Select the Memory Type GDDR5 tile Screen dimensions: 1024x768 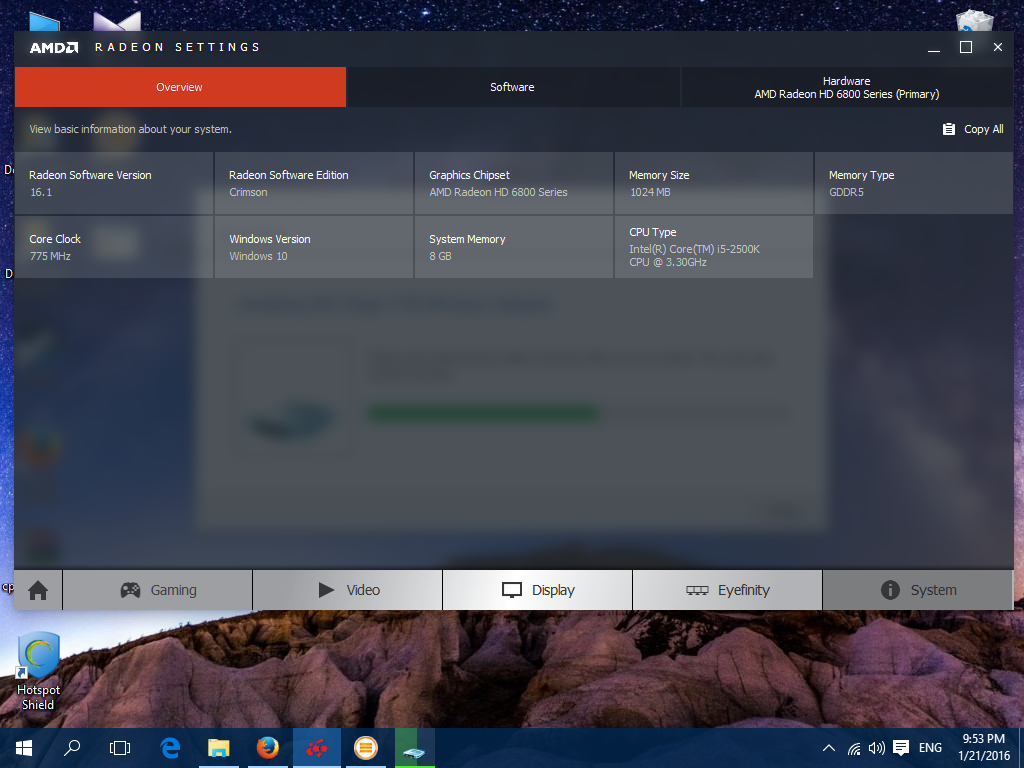coord(914,184)
